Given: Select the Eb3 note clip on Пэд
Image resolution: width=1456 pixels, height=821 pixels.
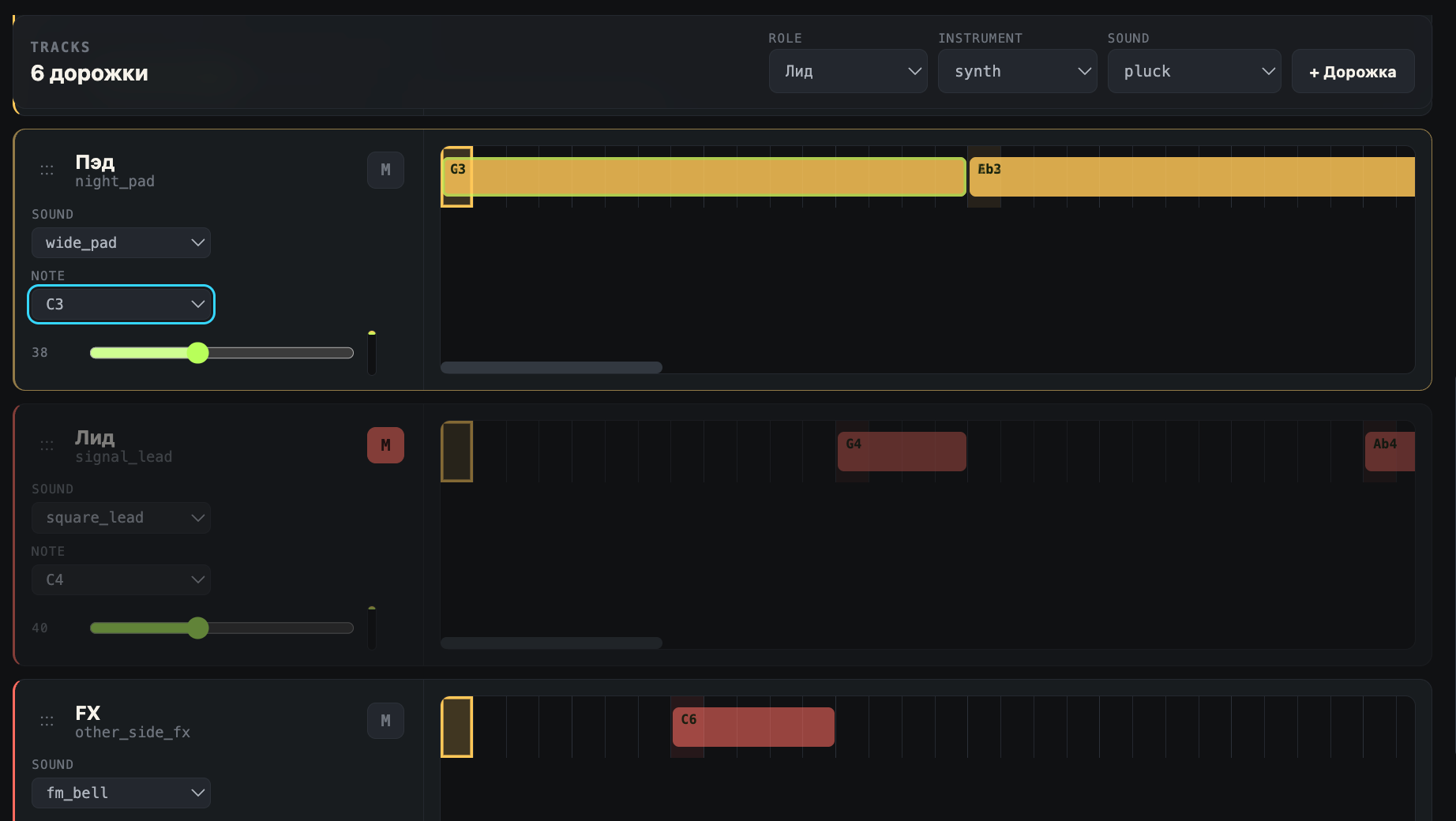Looking at the screenshot, I should (1192, 177).
